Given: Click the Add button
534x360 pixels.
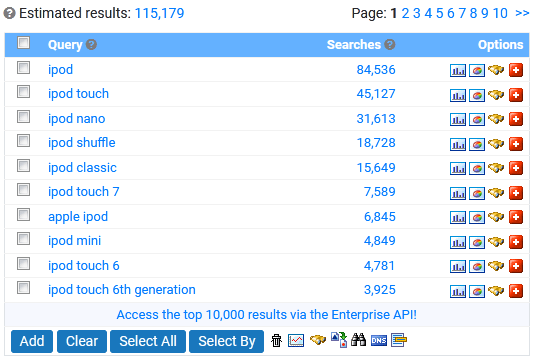Looking at the screenshot, I should tap(32, 341).
